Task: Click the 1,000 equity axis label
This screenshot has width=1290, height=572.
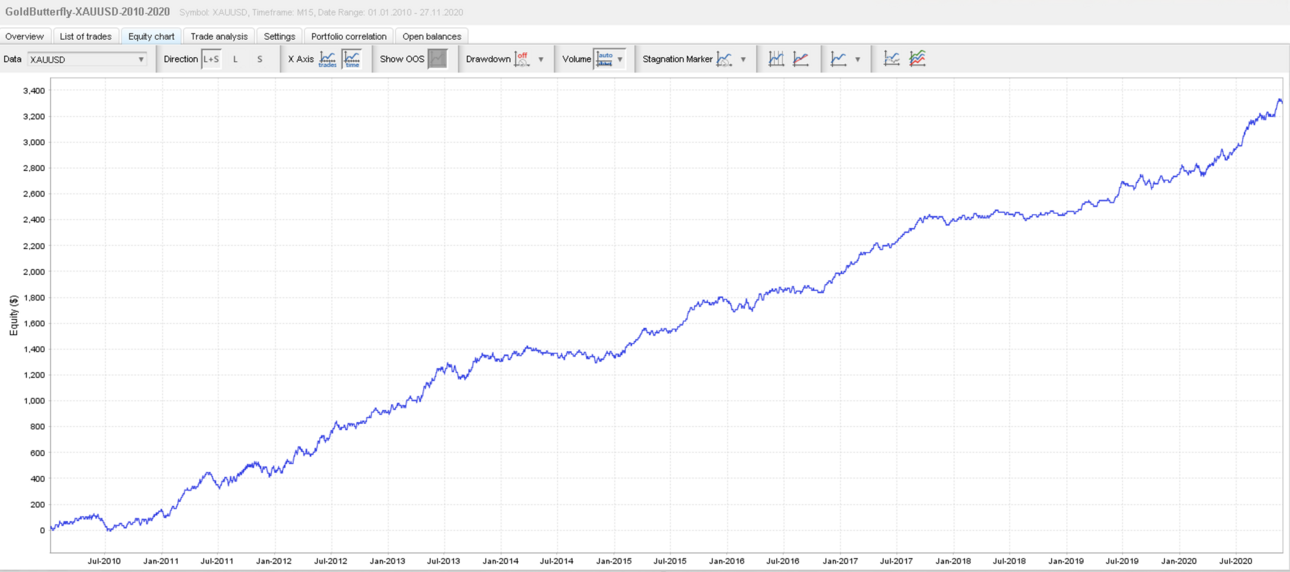Action: click(x=33, y=401)
